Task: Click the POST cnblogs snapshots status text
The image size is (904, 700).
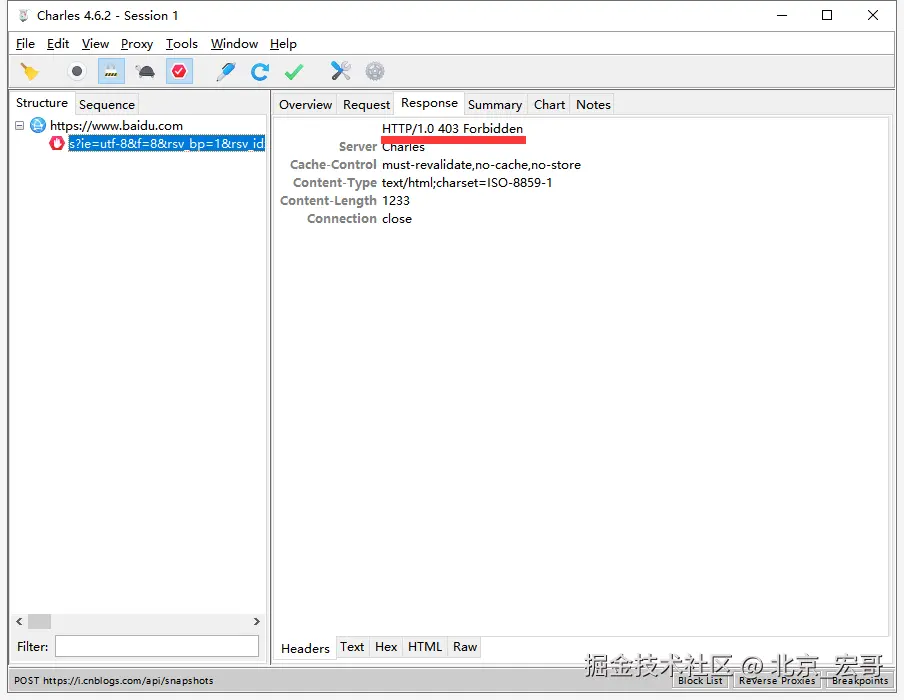Action: tap(114, 680)
